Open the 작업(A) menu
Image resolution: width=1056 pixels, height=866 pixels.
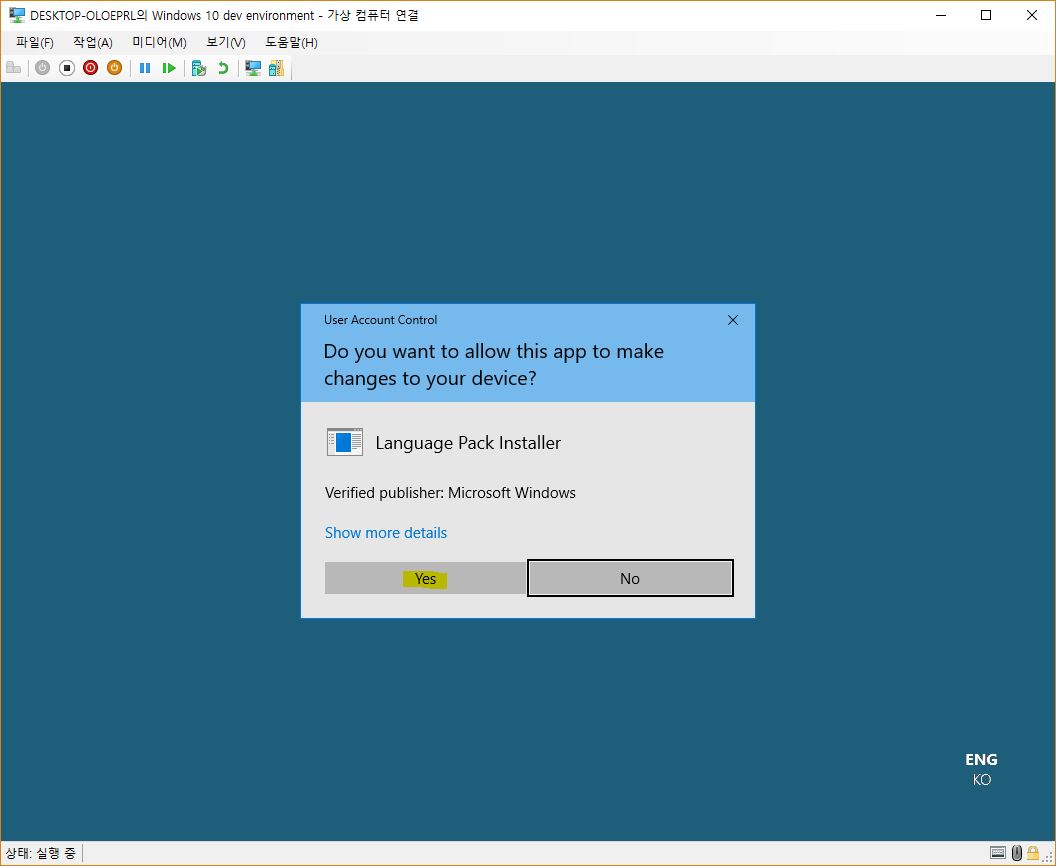pyautogui.click(x=93, y=42)
